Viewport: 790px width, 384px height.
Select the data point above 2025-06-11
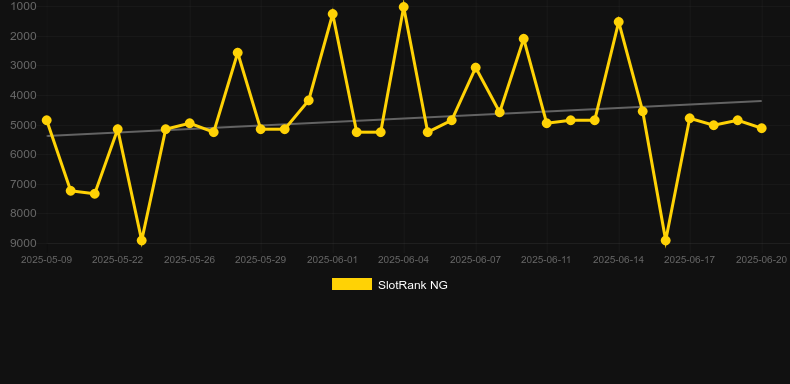[x=547, y=123]
